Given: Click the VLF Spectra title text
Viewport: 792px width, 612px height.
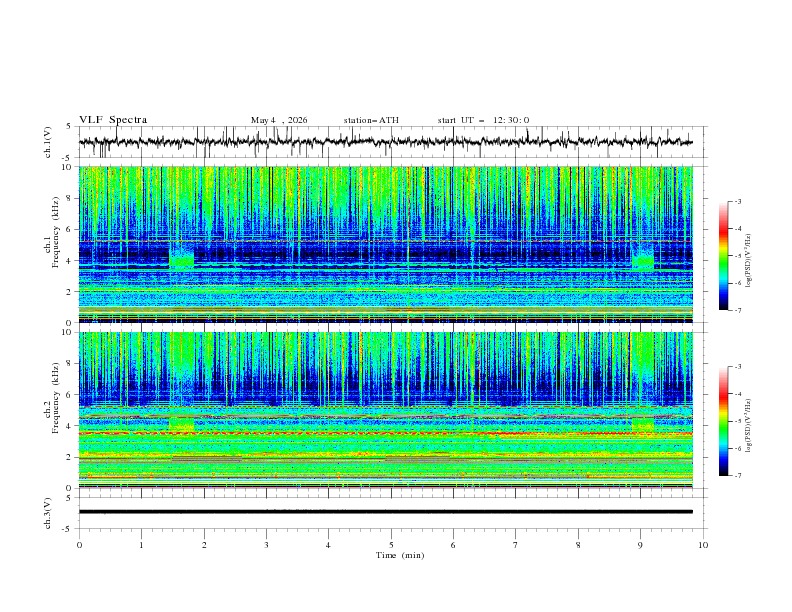Looking at the screenshot, I should [x=113, y=120].
